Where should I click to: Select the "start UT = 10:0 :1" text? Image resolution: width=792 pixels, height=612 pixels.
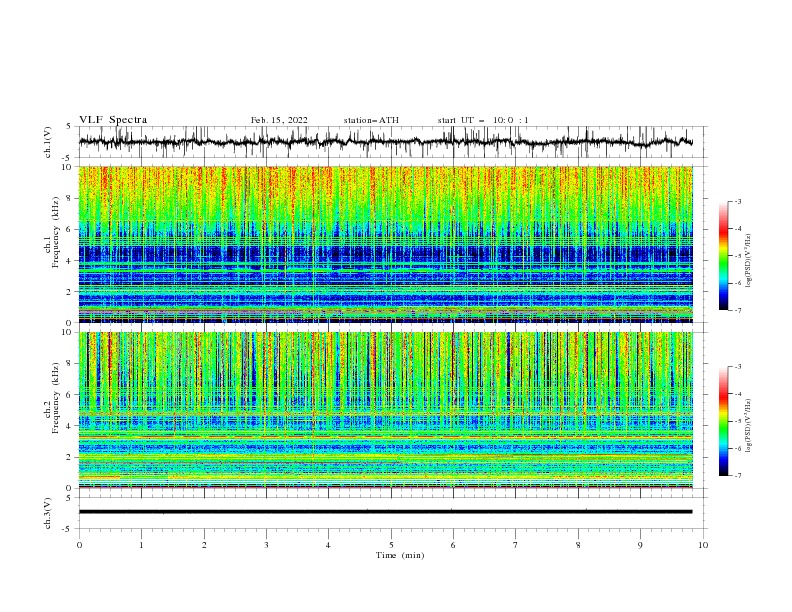tap(483, 120)
